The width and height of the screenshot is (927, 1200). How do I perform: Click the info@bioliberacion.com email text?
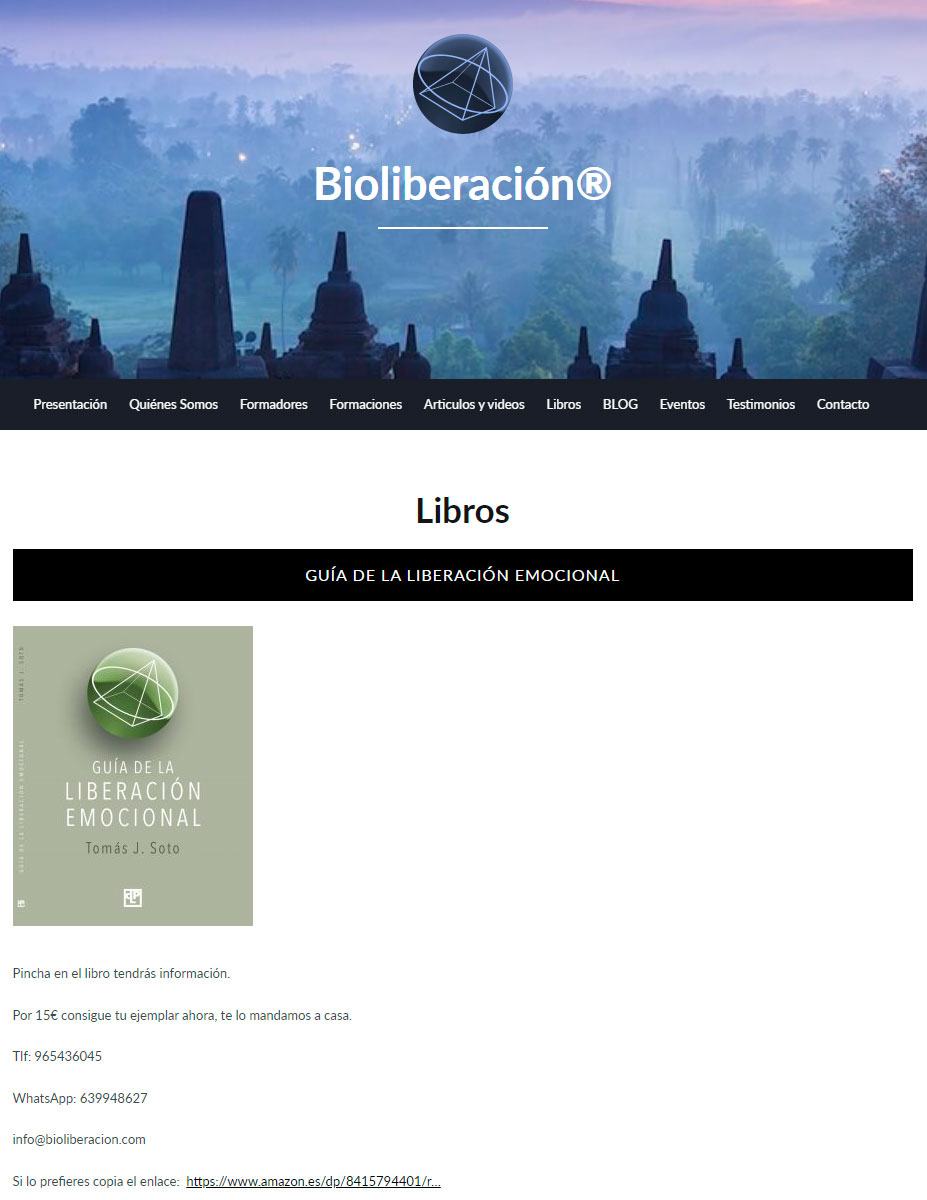click(x=79, y=1139)
